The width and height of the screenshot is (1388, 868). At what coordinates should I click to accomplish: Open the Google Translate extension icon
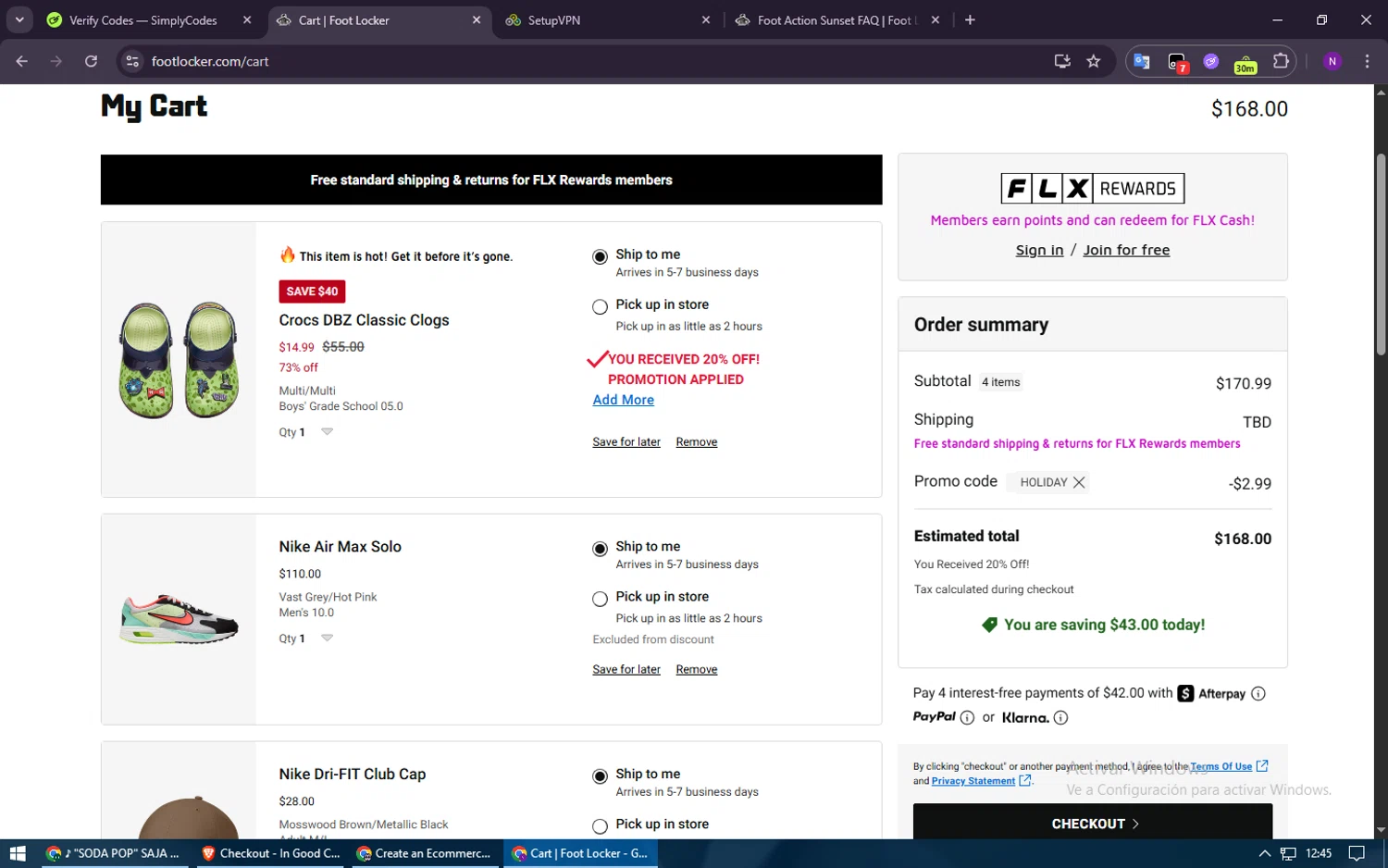[1142, 61]
